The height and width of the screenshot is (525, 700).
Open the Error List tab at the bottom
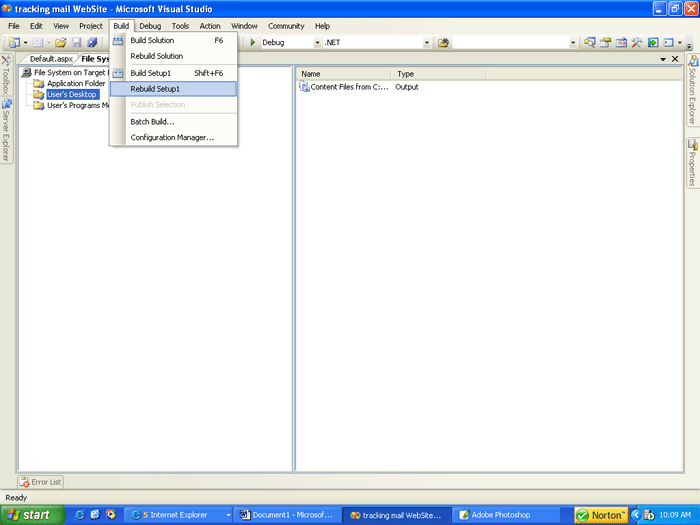pos(41,482)
